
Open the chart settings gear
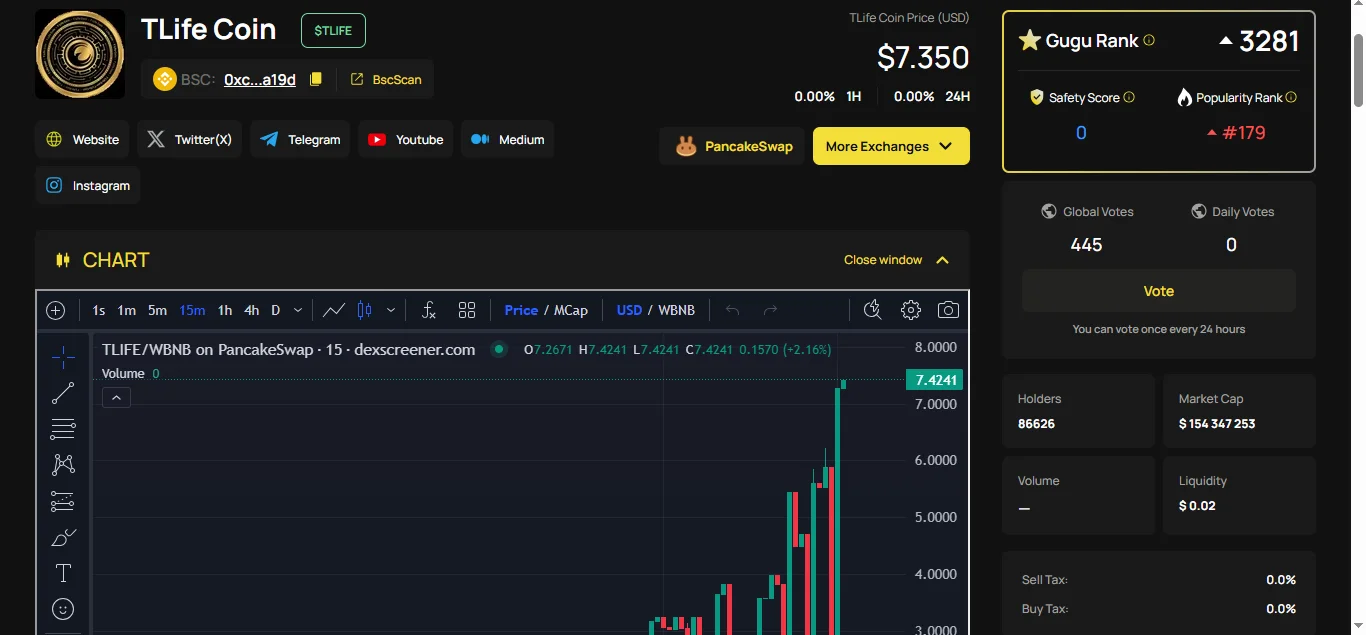[910, 310]
